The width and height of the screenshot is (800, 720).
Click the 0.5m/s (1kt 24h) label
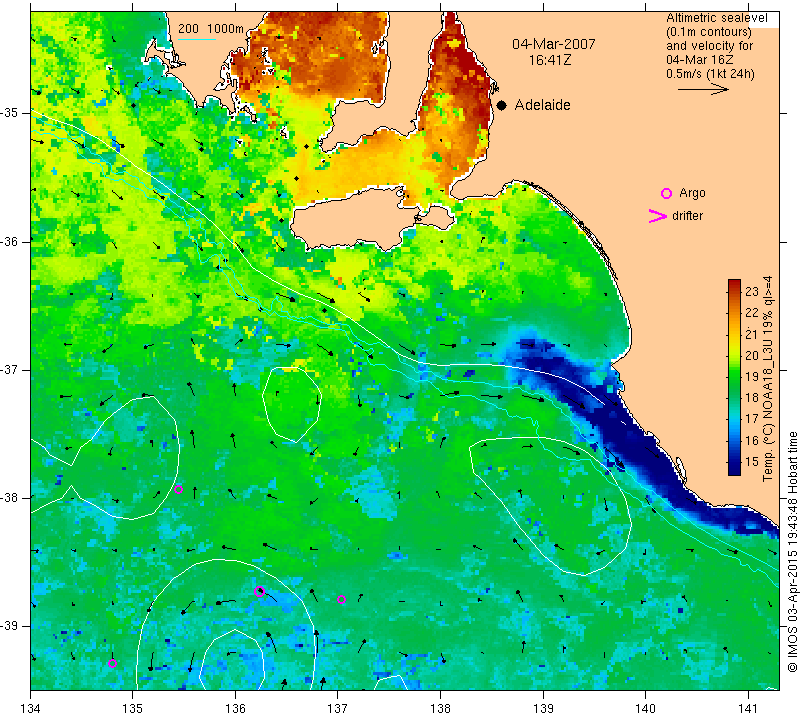point(710,74)
